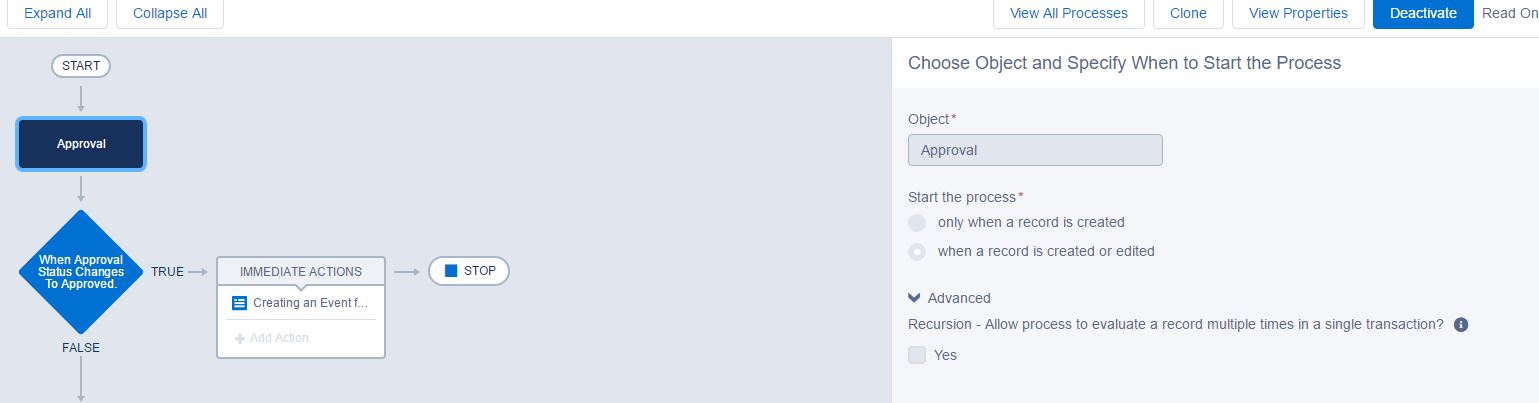The image size is (1539, 403).
Task: Collapse the Advanced section chevron
Action: pos(914,298)
